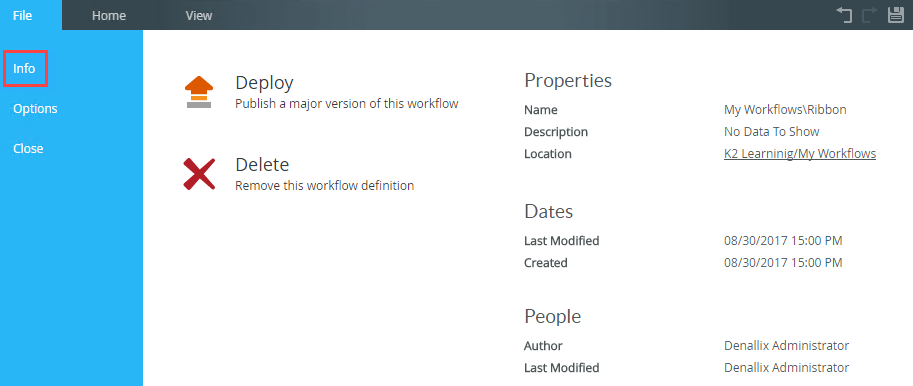The height and width of the screenshot is (386, 913).
Task: Click the Author label
Action: pos(543,346)
